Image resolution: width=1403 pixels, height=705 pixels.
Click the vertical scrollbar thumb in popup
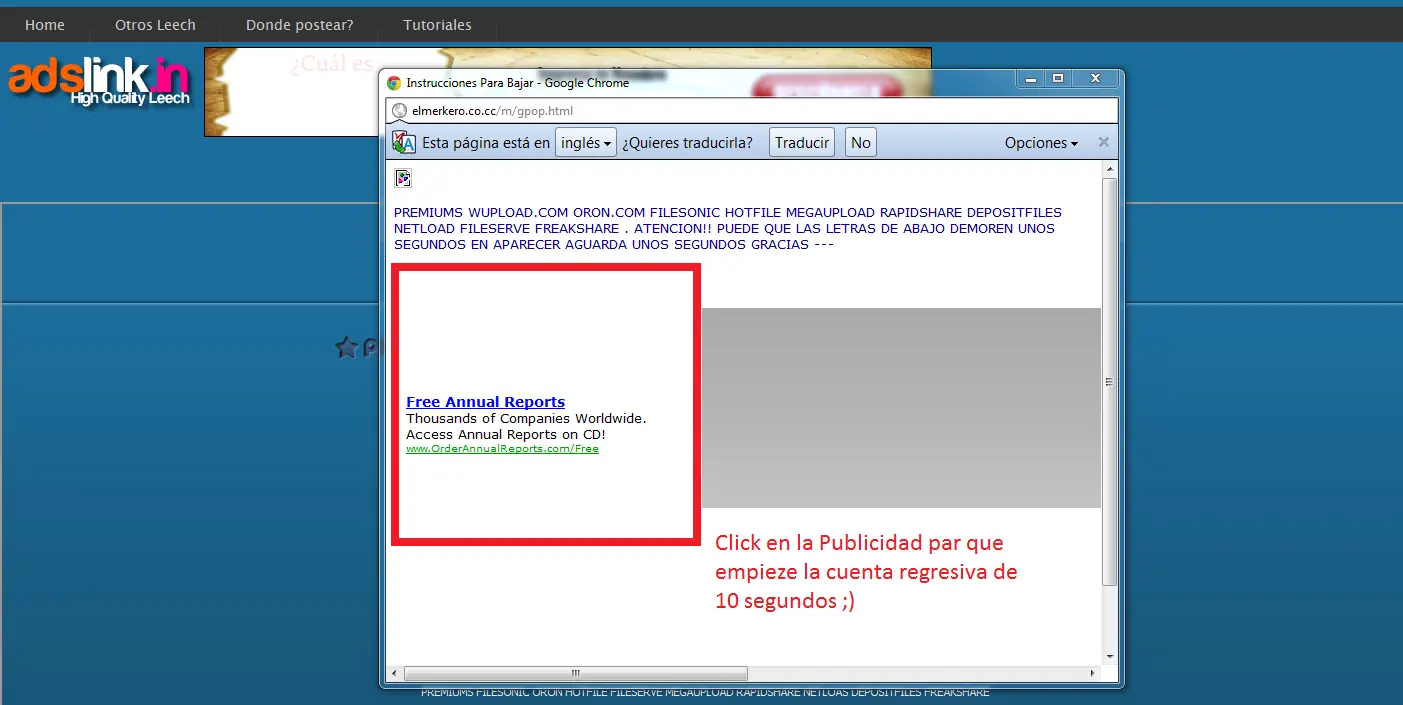[x=1109, y=381]
